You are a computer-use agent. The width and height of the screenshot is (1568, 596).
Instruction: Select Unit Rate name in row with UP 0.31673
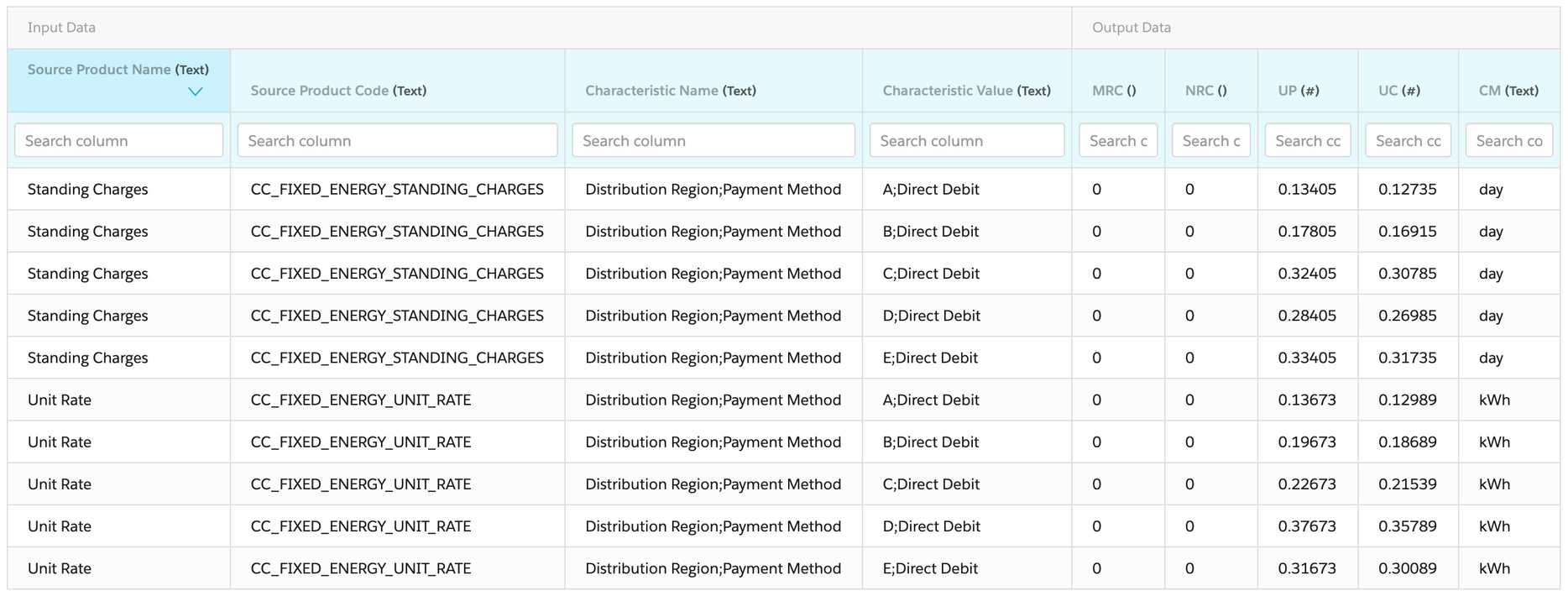click(x=60, y=568)
